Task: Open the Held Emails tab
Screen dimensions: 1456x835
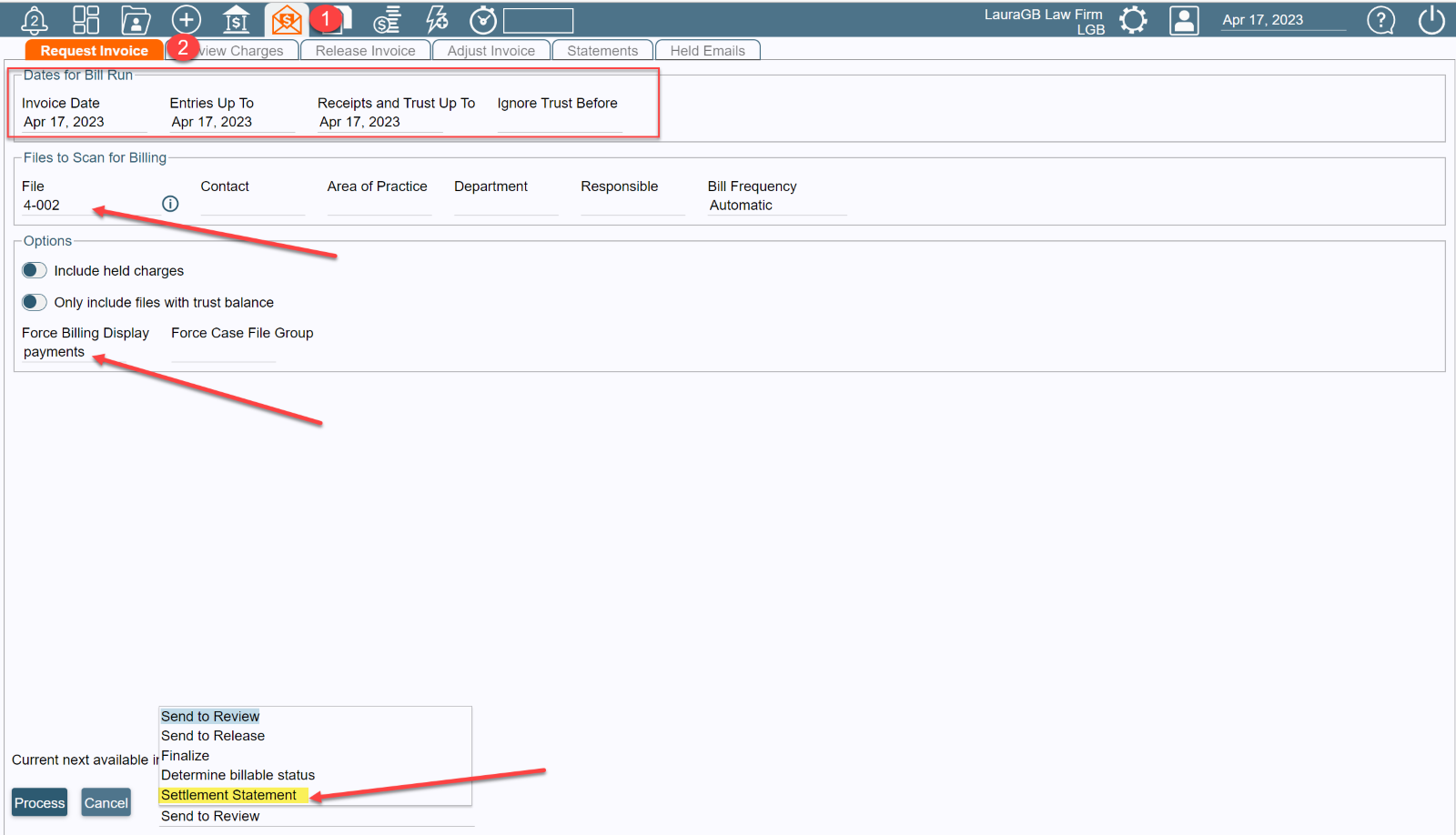Action: point(707,50)
